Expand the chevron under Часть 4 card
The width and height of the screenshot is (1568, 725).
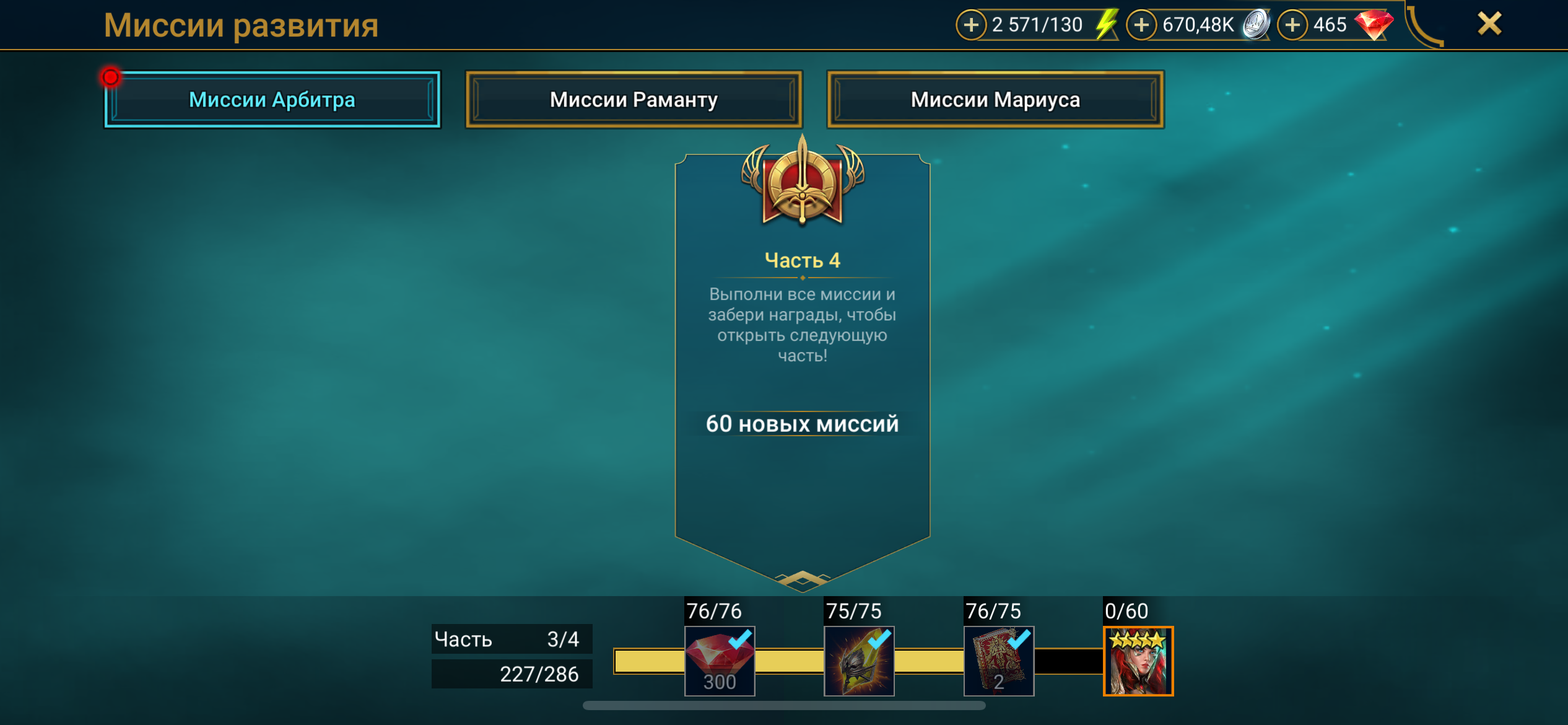pyautogui.click(x=803, y=579)
